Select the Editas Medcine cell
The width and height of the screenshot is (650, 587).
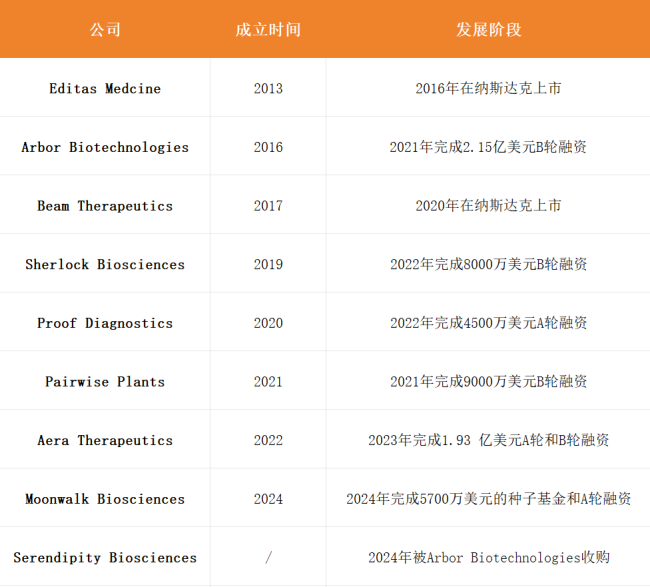coord(105,88)
